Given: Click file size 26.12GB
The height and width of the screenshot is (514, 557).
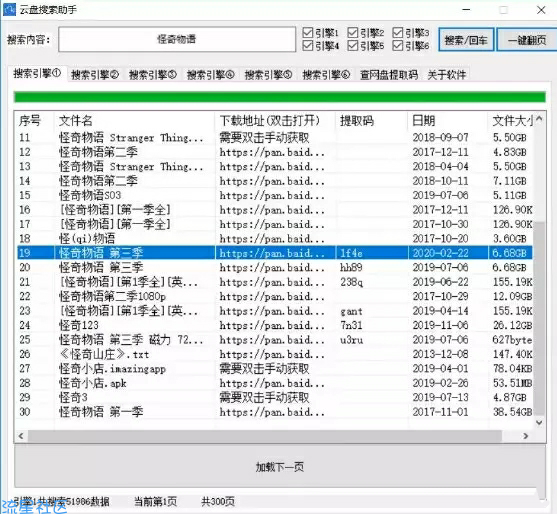Looking at the screenshot, I should pos(512,325).
